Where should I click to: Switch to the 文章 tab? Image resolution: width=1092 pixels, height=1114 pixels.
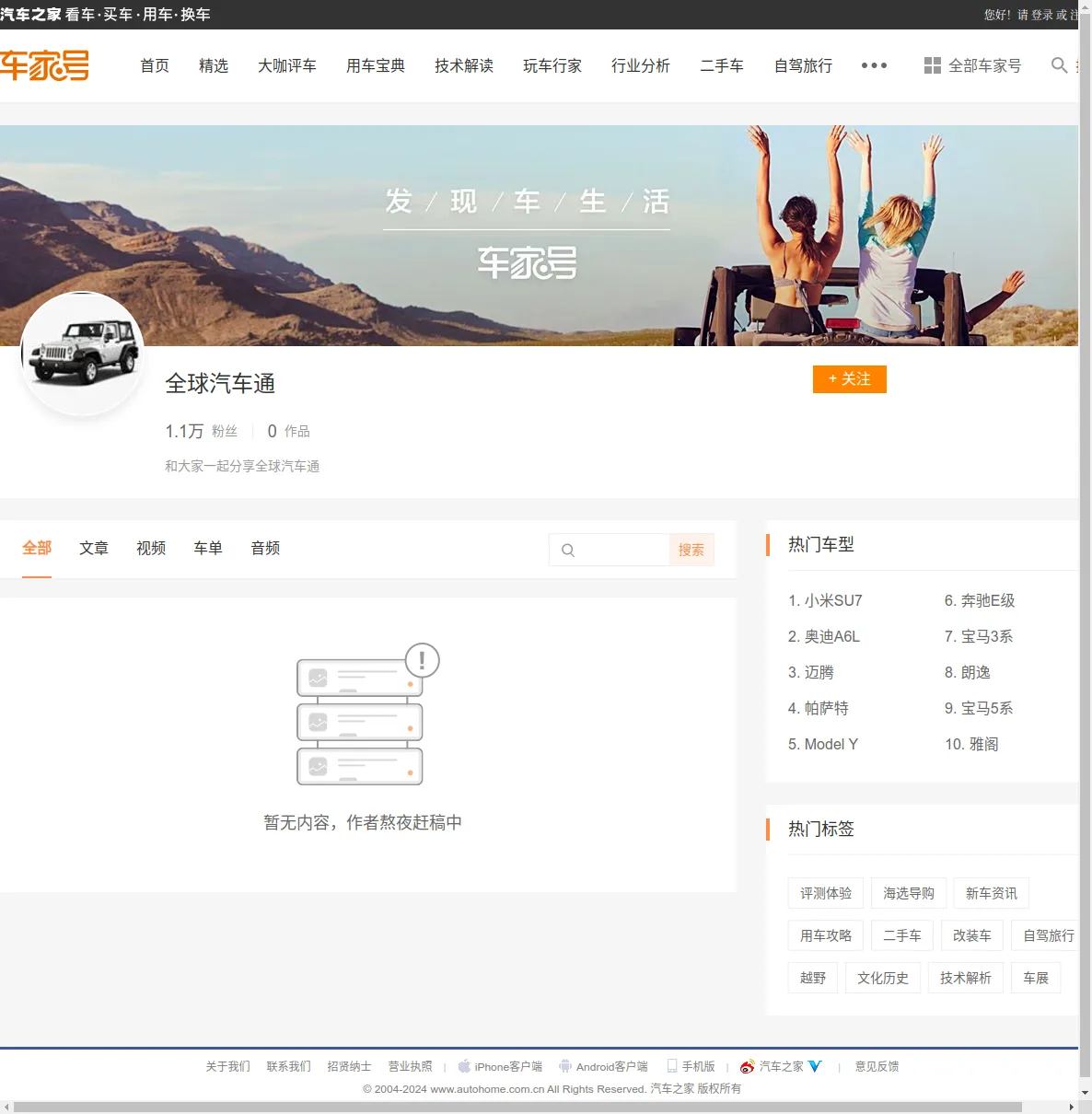coord(94,548)
